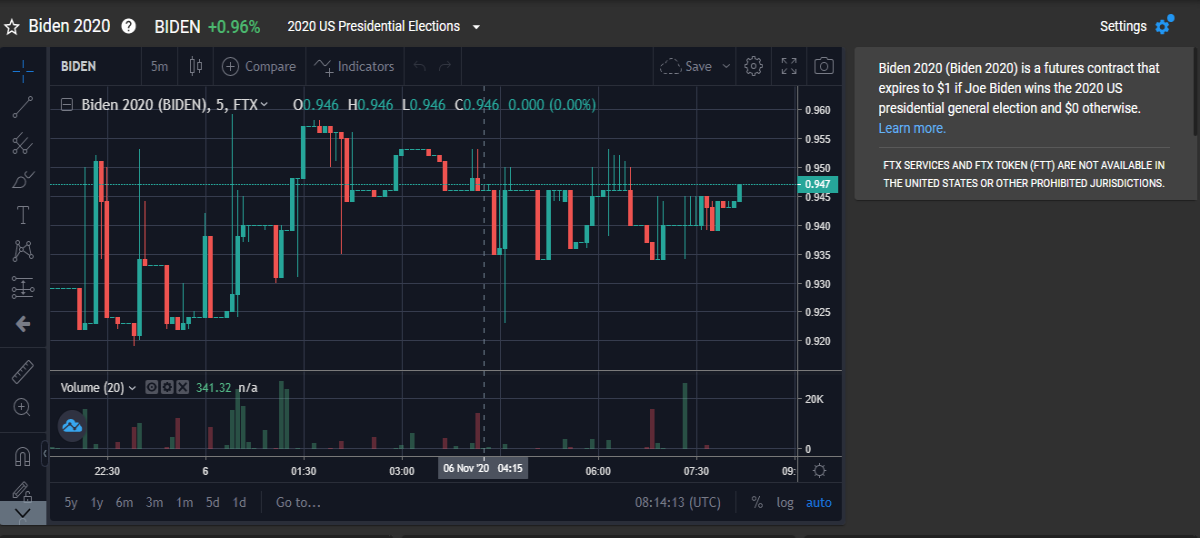Image resolution: width=1200 pixels, height=538 pixels.
Task: Click the BIDEN ticker in the header
Action: 178,27
